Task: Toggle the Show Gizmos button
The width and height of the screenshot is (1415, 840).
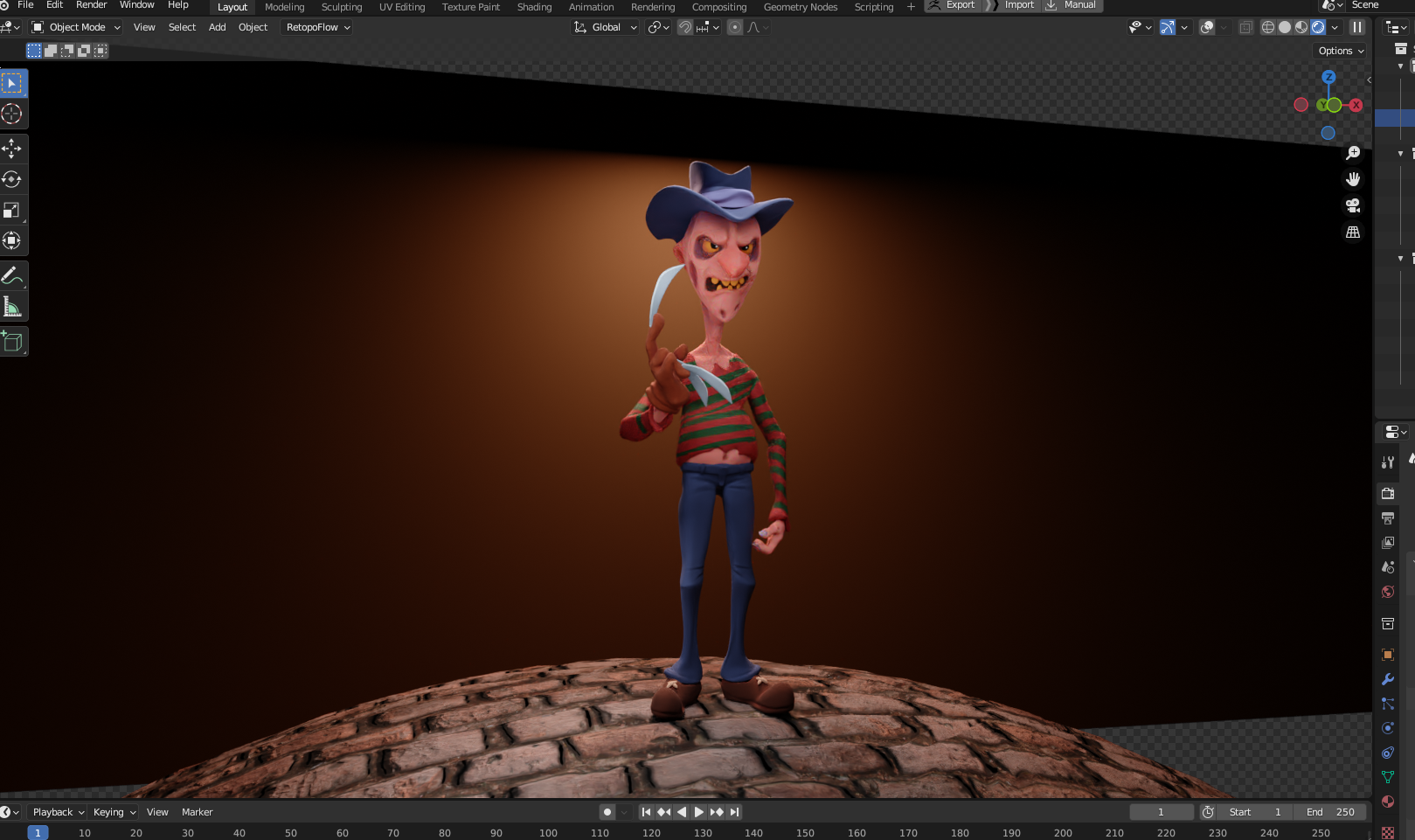Action: pos(1167,27)
